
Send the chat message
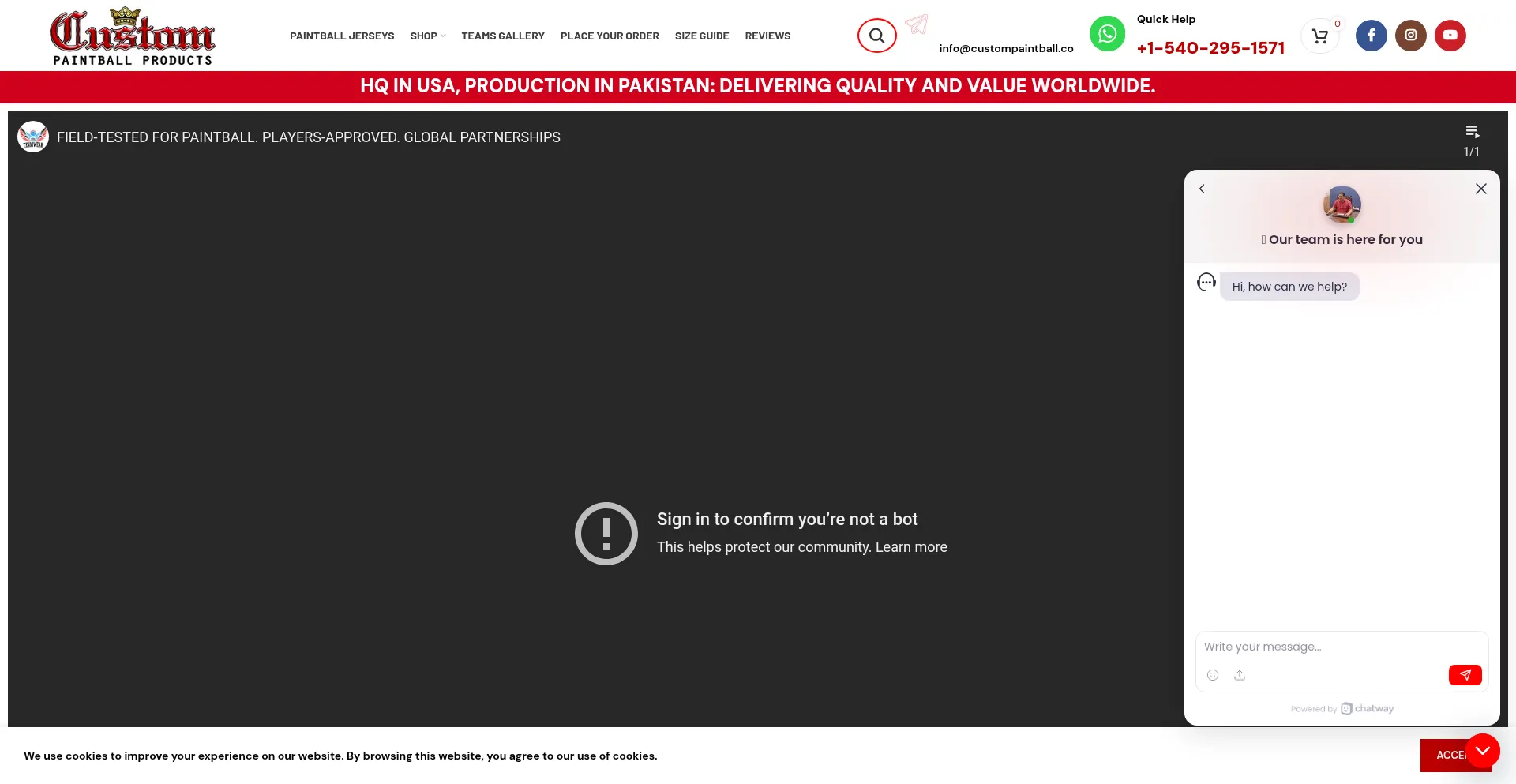(x=1465, y=675)
